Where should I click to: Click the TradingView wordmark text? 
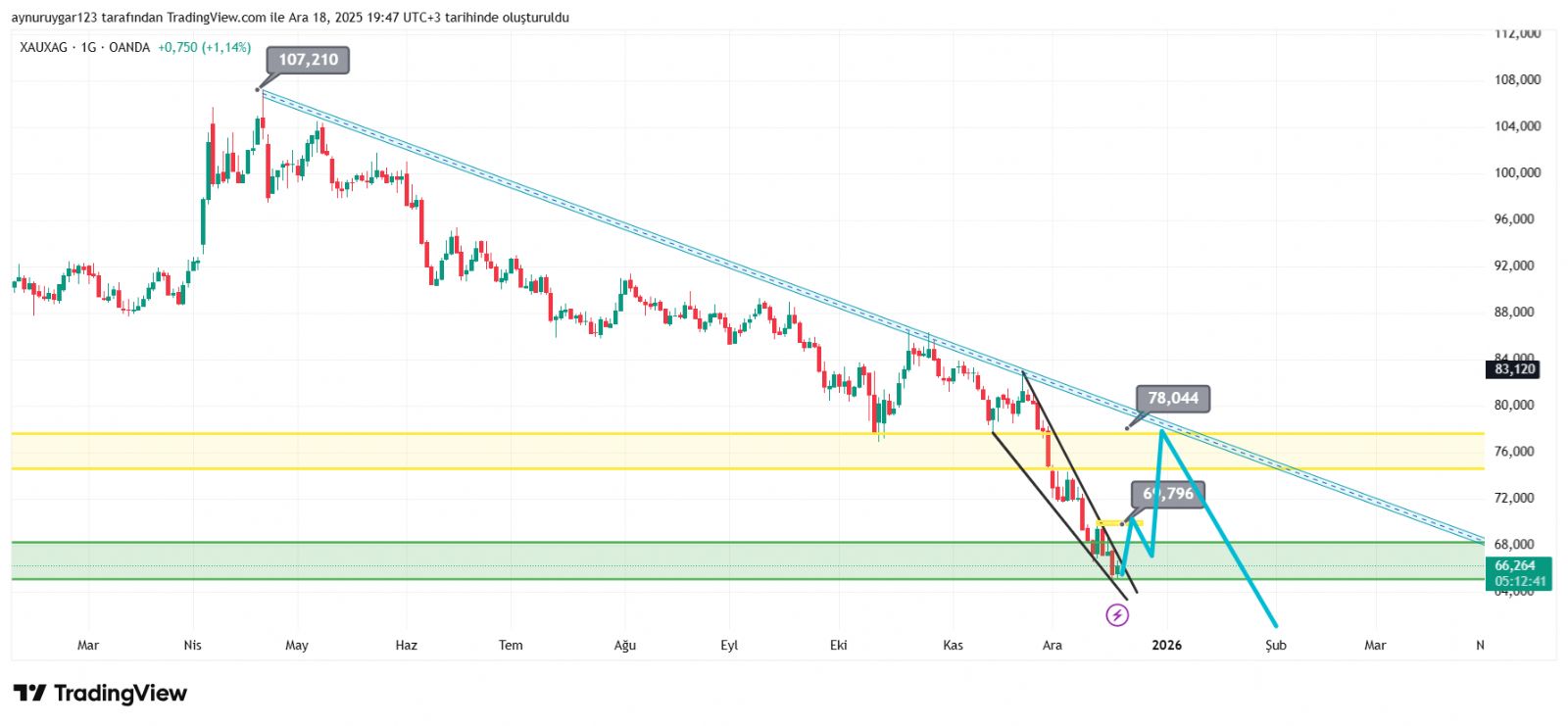(120, 694)
